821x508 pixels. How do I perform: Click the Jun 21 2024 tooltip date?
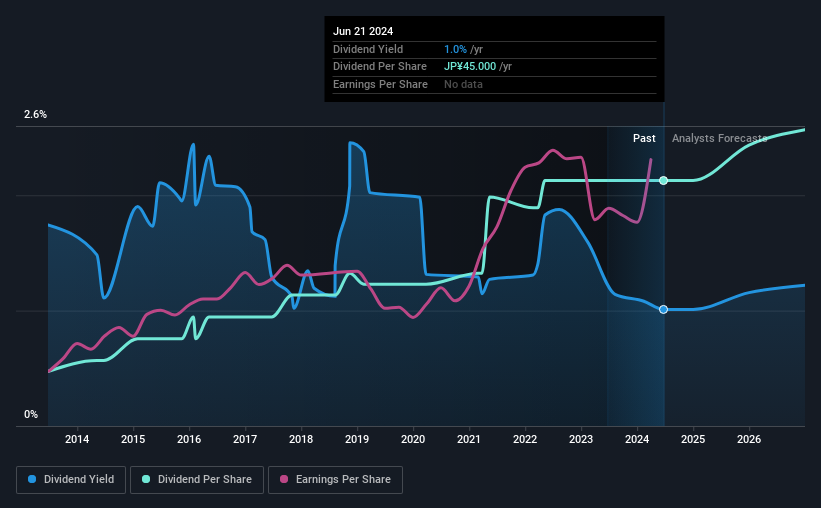click(363, 31)
